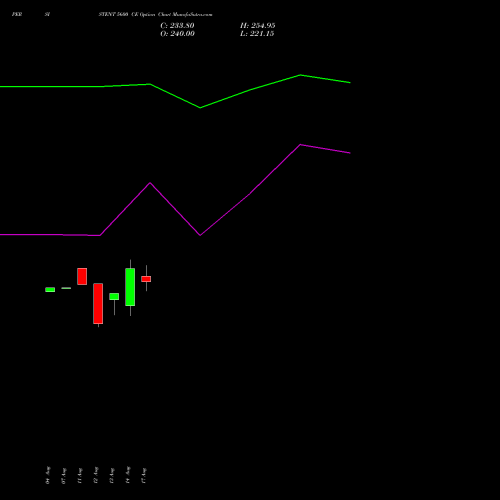Click the 04 Aug date label
The width and height of the screenshot is (500, 500).
tap(48, 475)
